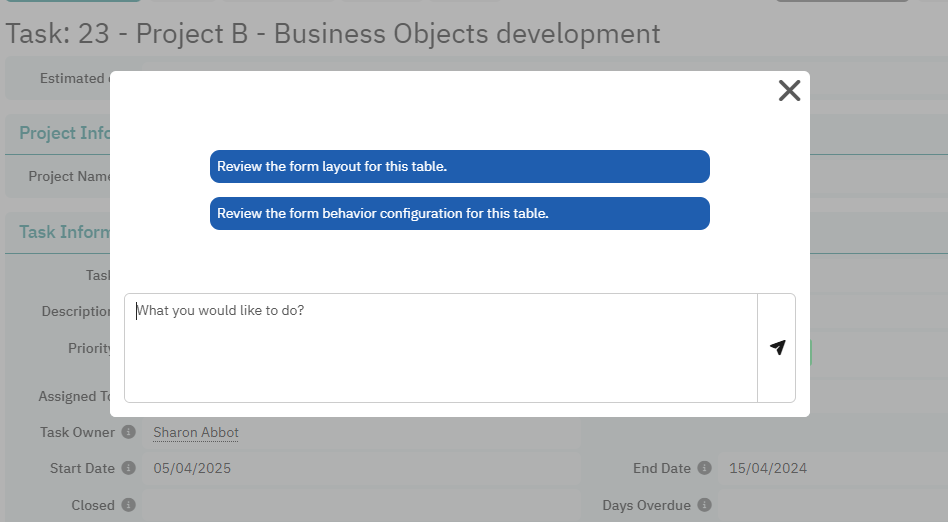Click the Start Date value 05/04/2025
The image size is (948, 522).
click(x=192, y=468)
